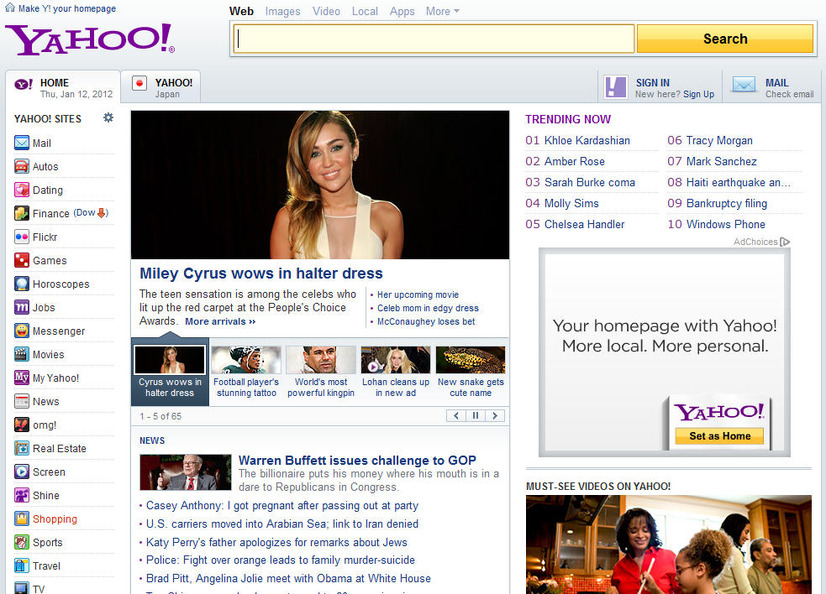Click the house icon beside Make Y! homepage

tap(9, 8)
